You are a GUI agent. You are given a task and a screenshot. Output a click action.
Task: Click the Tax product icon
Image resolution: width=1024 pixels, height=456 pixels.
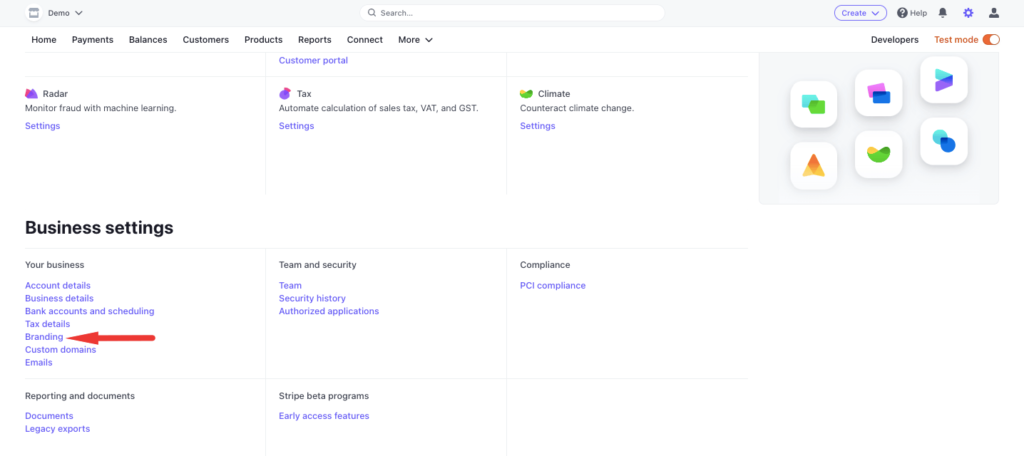click(285, 93)
